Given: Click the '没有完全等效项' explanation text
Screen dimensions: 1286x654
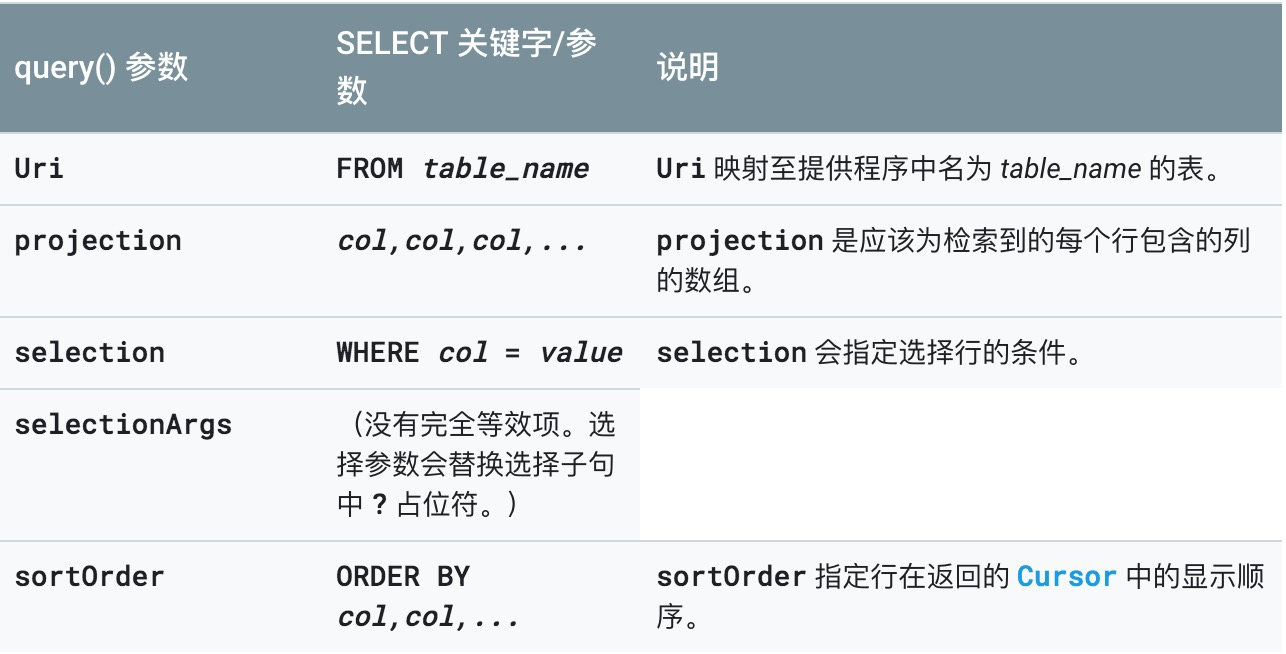Looking at the screenshot, I should point(477,464).
